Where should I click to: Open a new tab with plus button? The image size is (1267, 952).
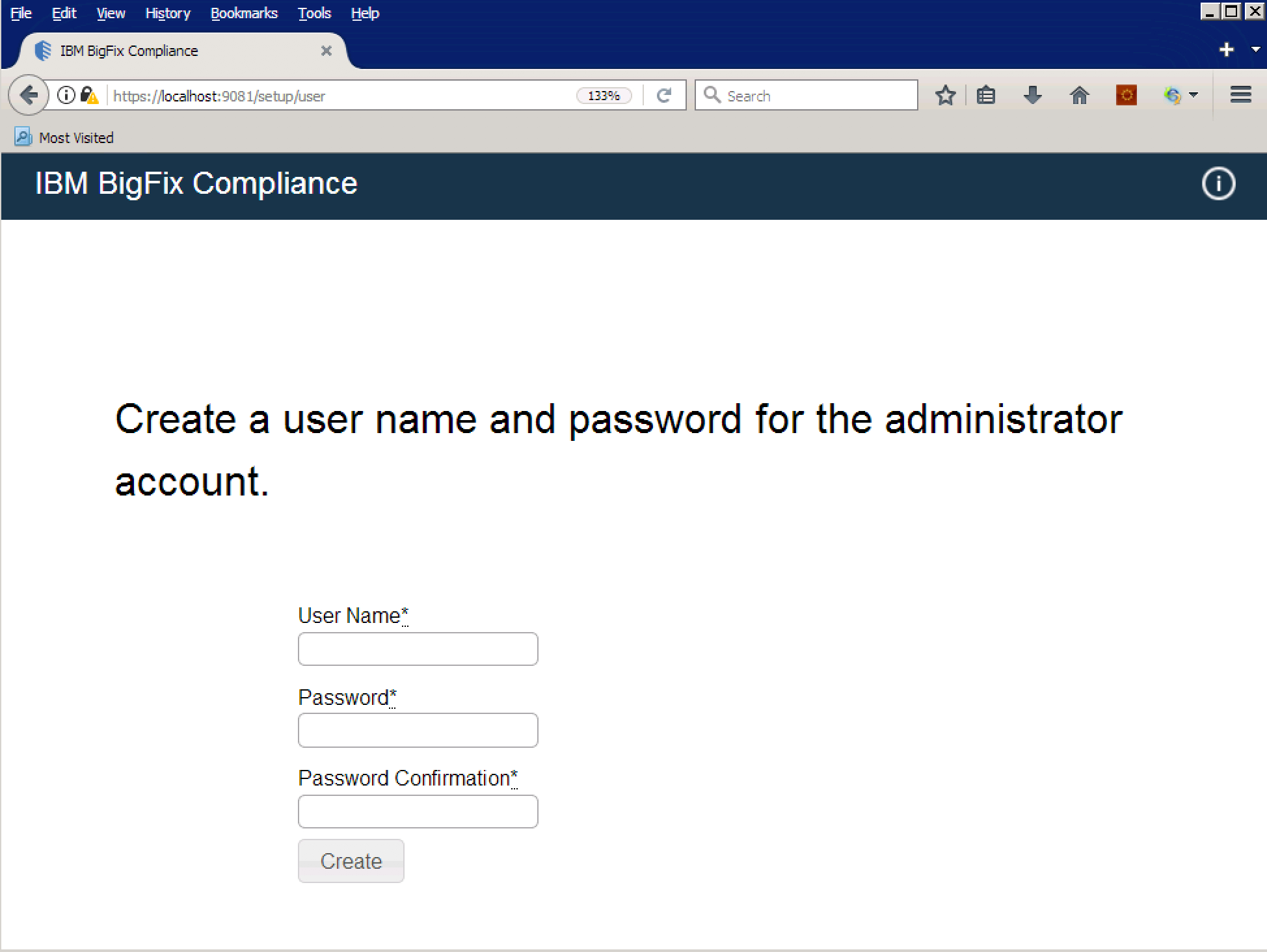[1226, 50]
